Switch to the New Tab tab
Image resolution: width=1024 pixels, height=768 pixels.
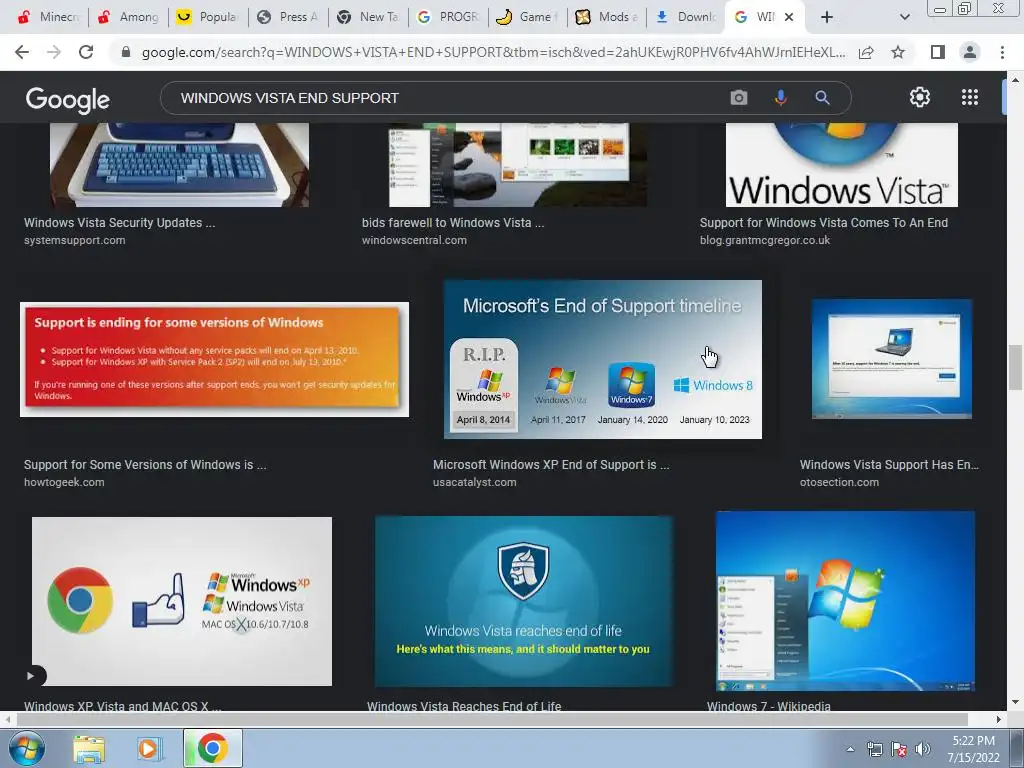coord(368,17)
